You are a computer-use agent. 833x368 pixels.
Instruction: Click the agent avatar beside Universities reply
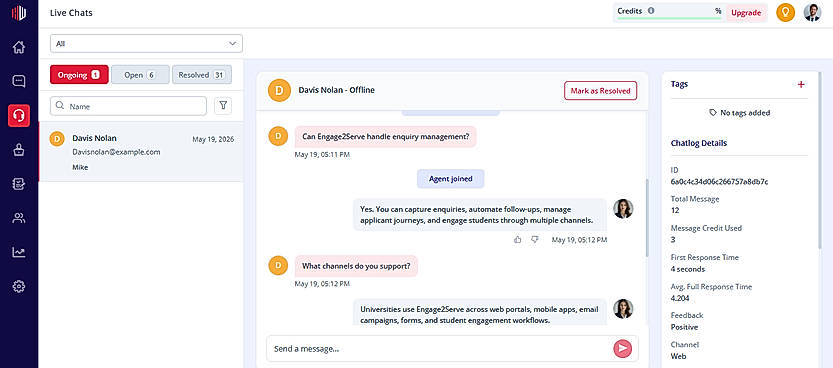point(623,309)
